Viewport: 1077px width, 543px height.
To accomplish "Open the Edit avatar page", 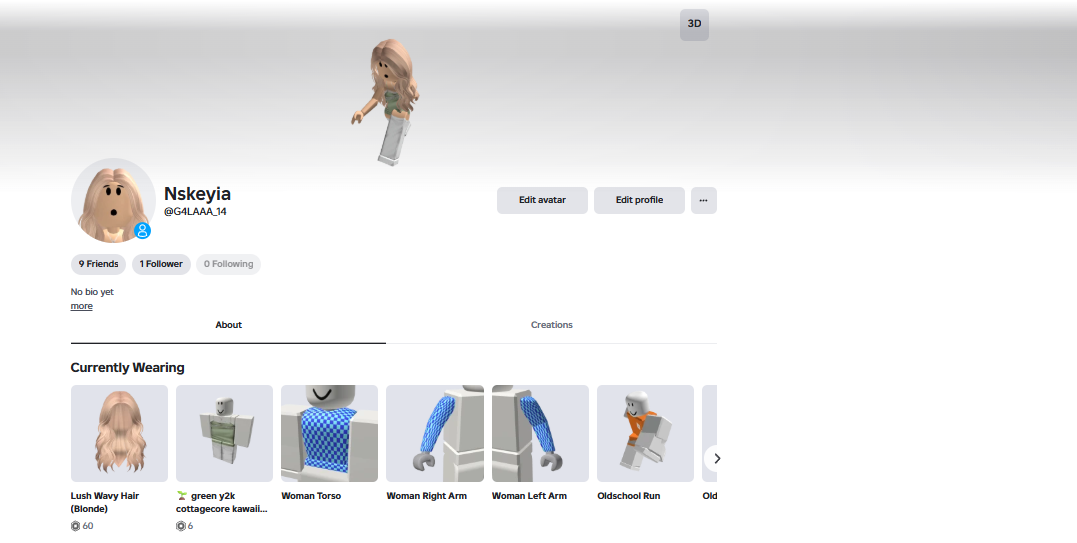I will point(542,200).
